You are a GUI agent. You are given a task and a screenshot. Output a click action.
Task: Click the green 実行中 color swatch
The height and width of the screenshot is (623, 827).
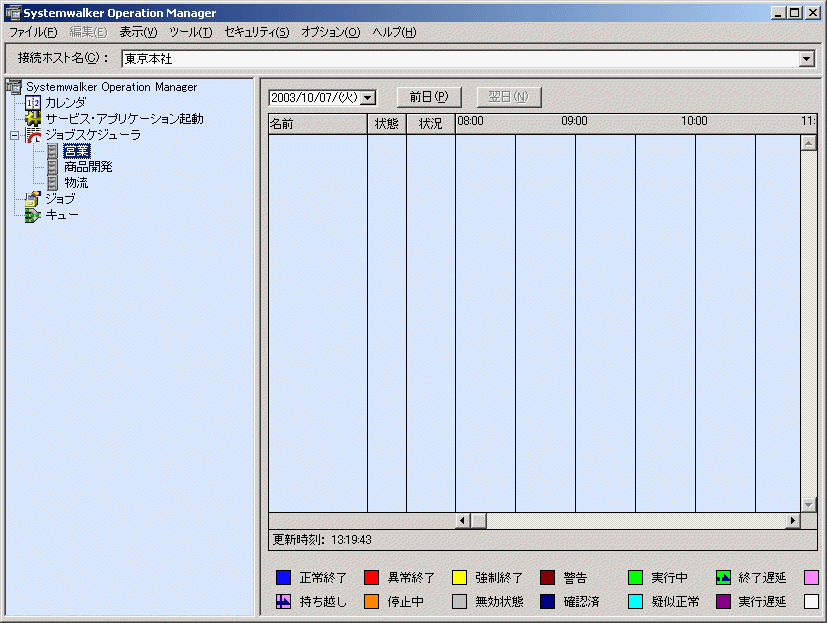click(x=636, y=578)
